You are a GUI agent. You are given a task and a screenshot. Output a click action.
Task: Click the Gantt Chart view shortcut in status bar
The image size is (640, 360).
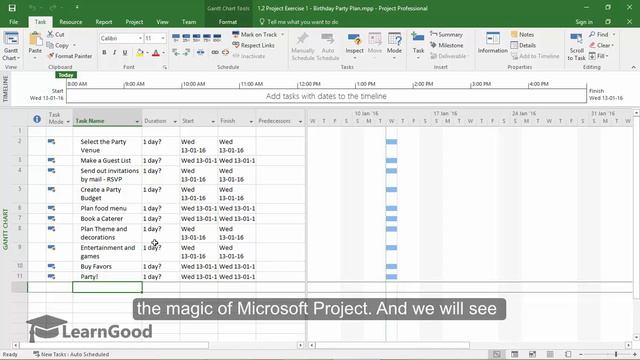point(497,354)
